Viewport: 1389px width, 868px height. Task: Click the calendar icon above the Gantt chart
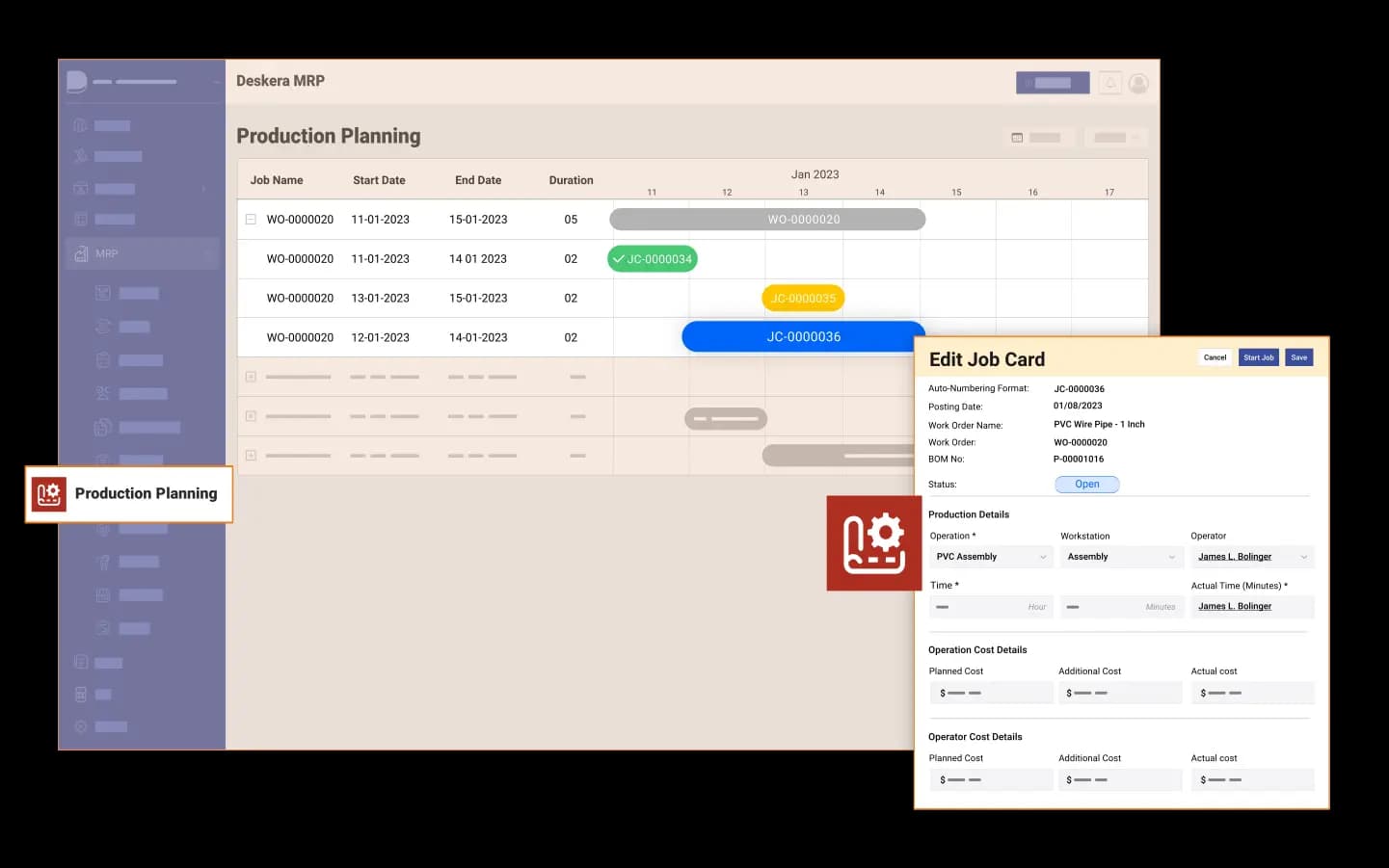click(x=1017, y=138)
